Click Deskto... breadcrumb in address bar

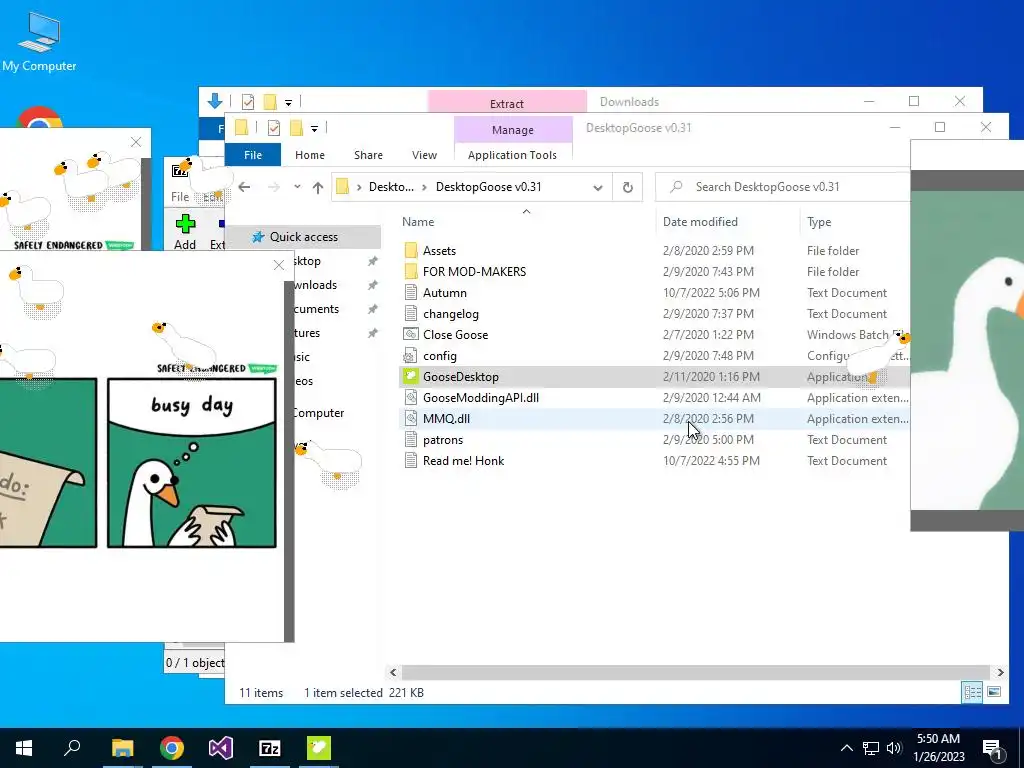391,187
